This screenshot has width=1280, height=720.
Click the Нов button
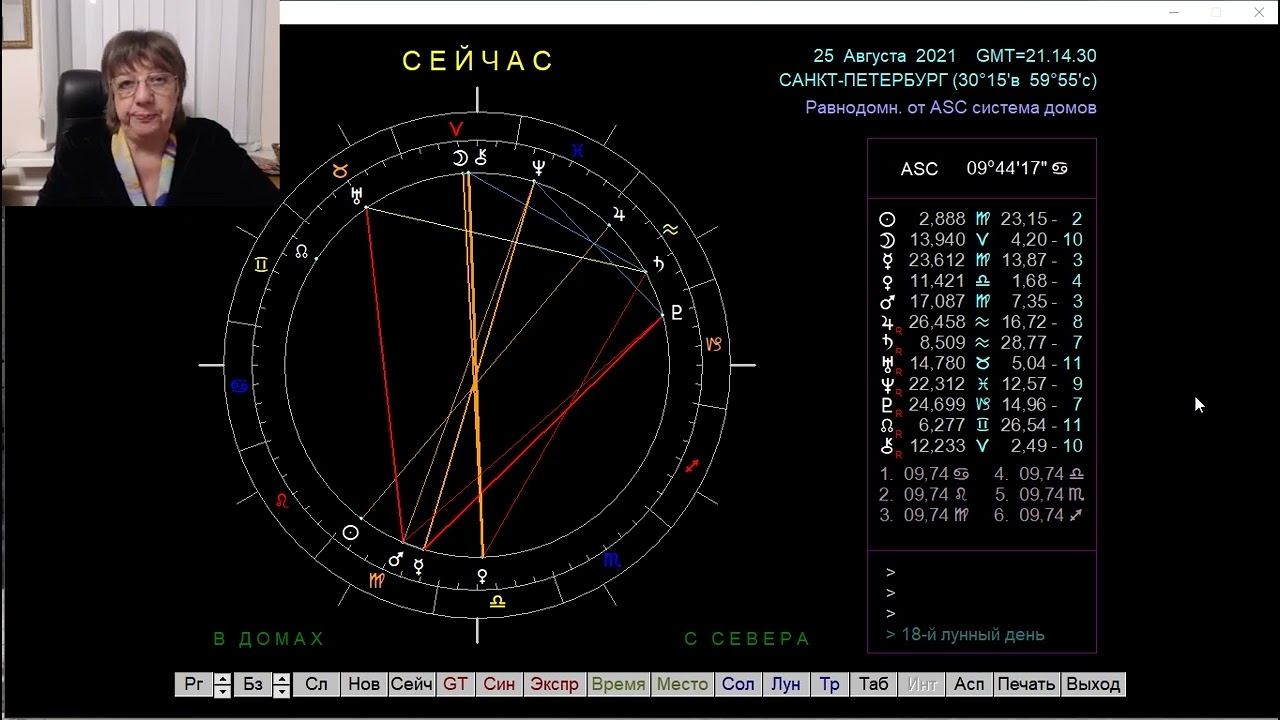tap(364, 684)
